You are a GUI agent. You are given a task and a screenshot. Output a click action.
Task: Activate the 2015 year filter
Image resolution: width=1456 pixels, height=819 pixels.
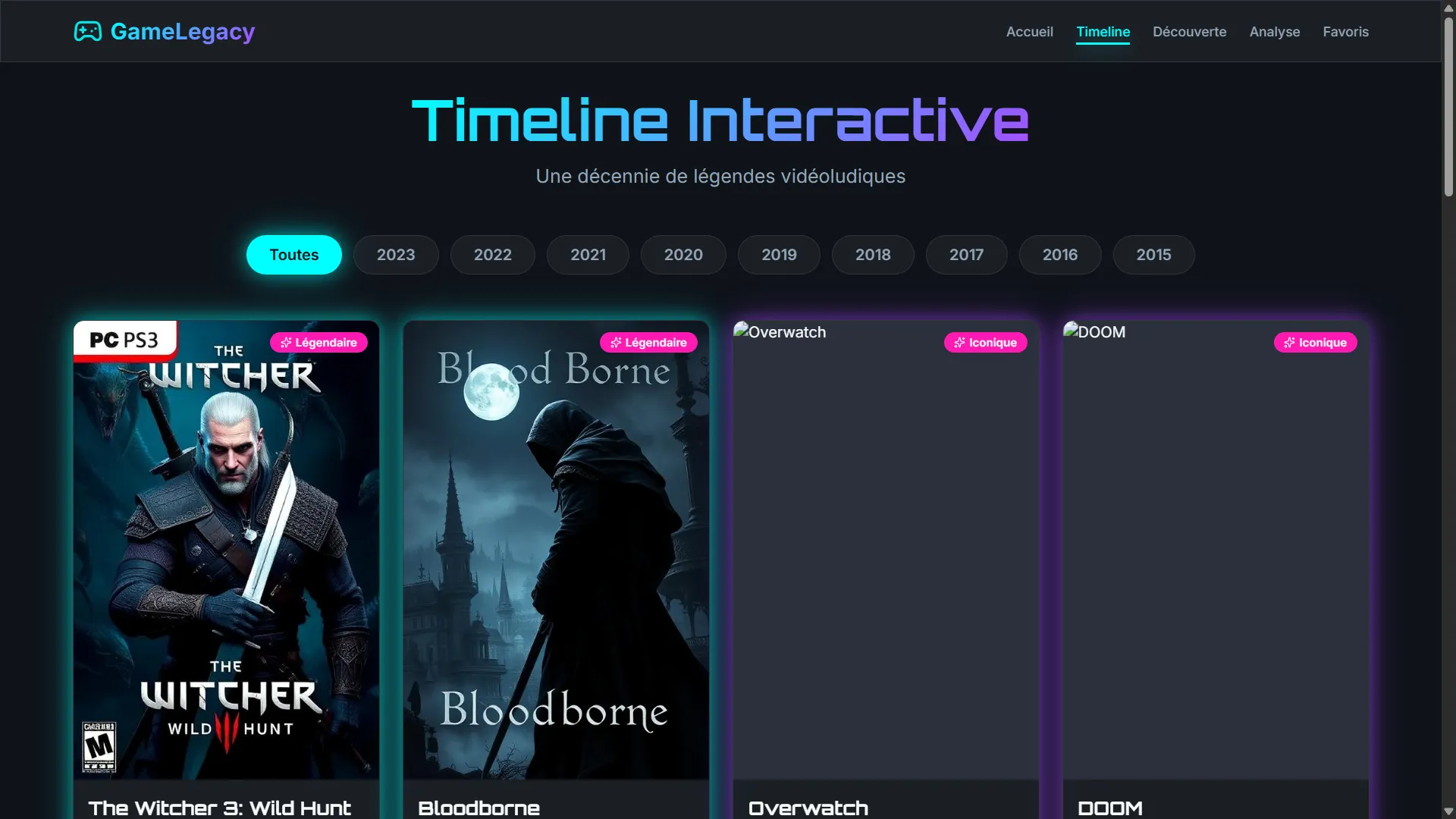pos(1153,255)
